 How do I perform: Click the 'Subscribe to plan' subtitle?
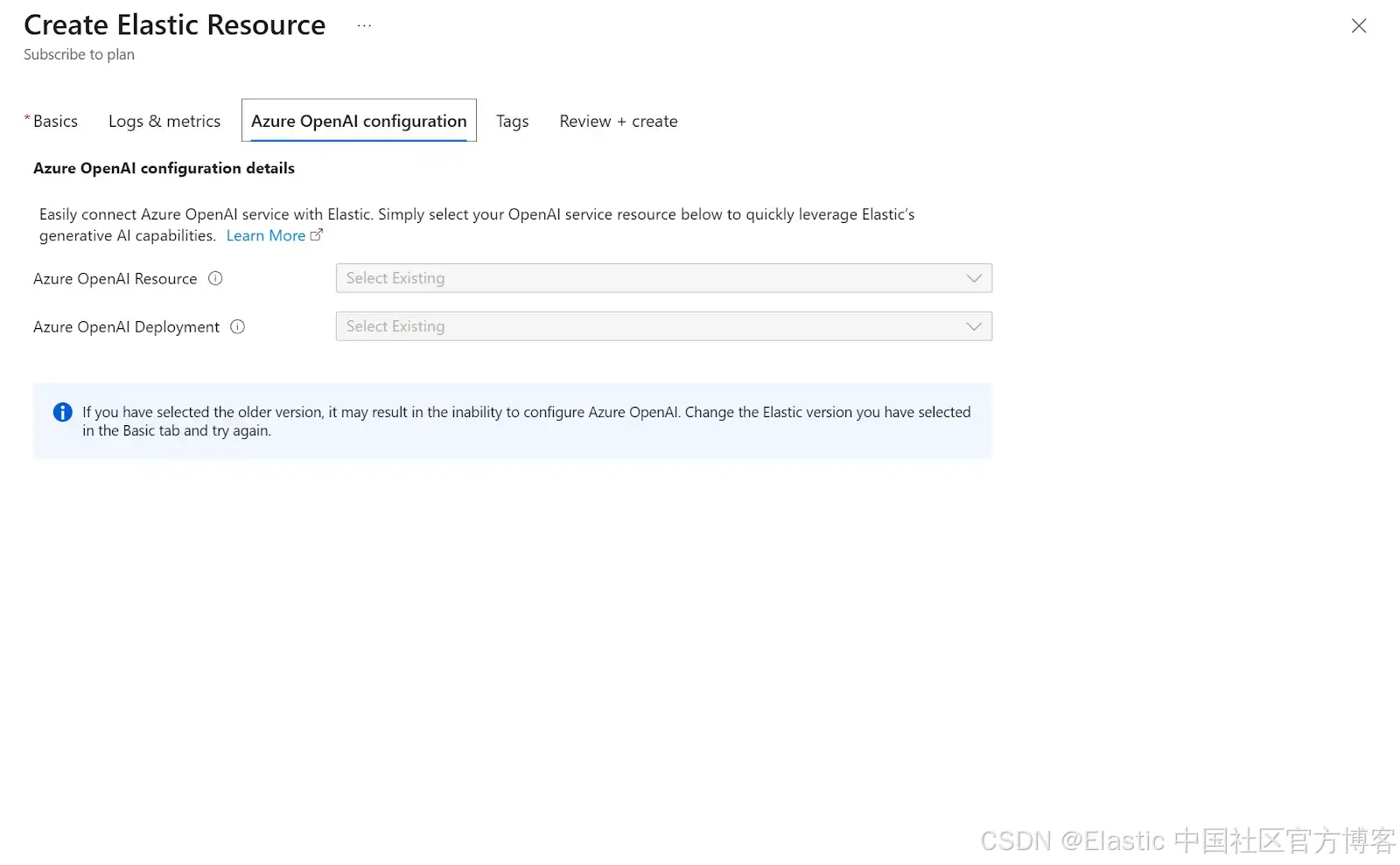point(79,54)
